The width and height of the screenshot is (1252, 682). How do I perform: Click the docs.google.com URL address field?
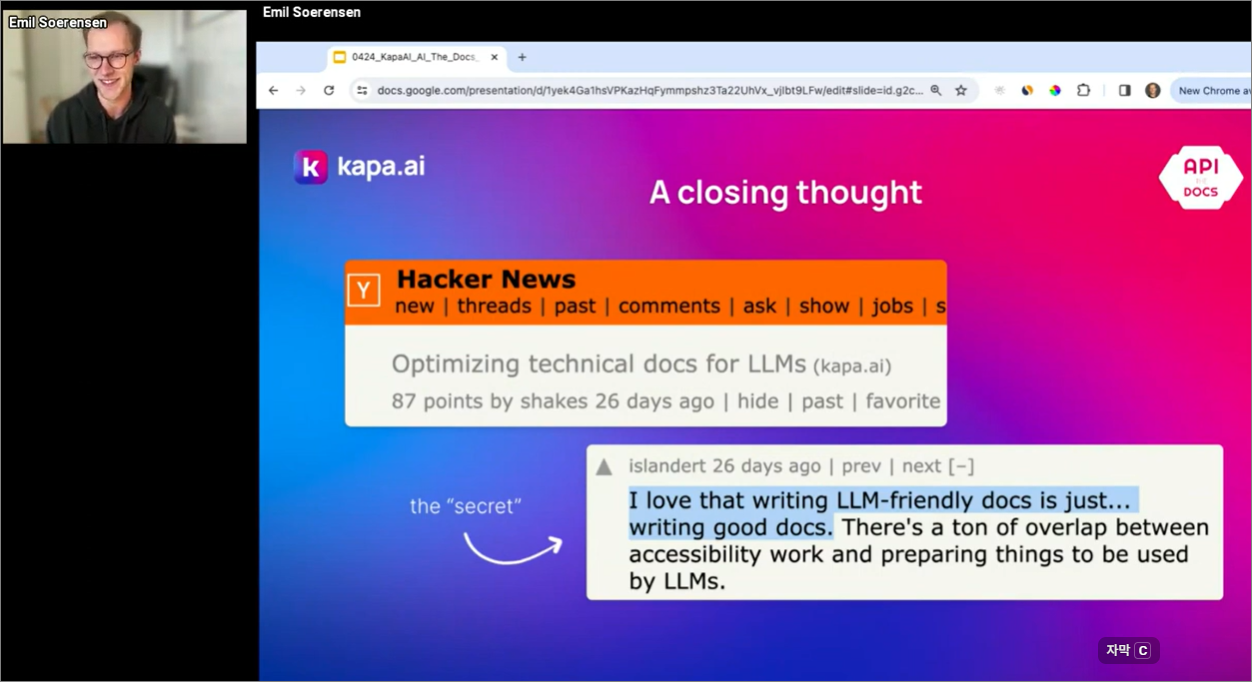649,90
